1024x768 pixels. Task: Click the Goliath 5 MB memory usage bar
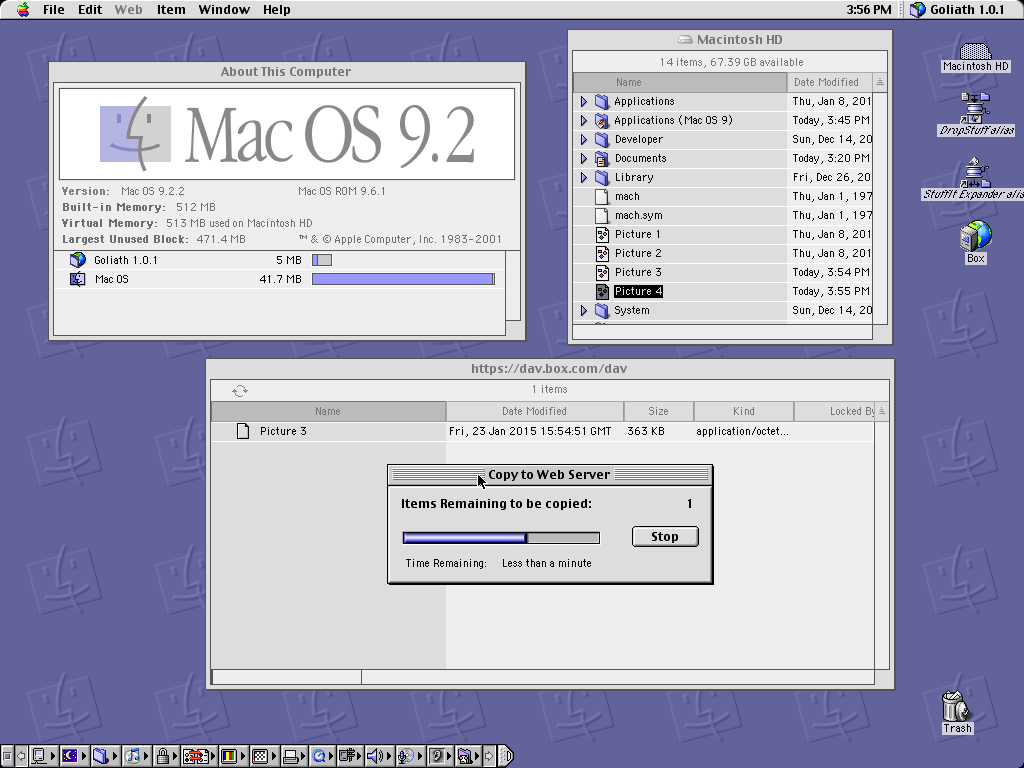[x=322, y=260]
